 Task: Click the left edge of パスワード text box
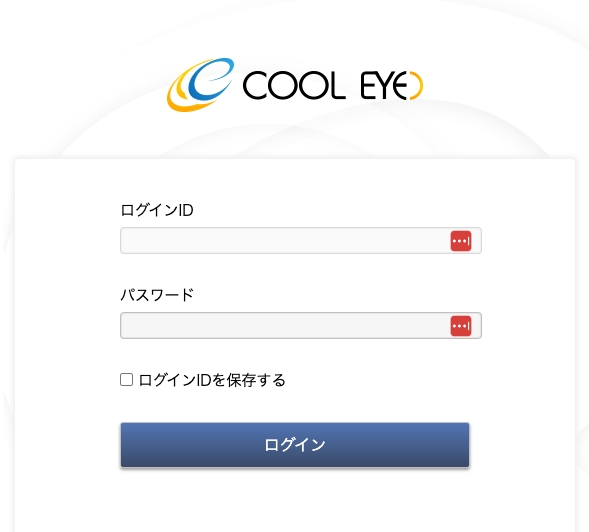click(128, 325)
